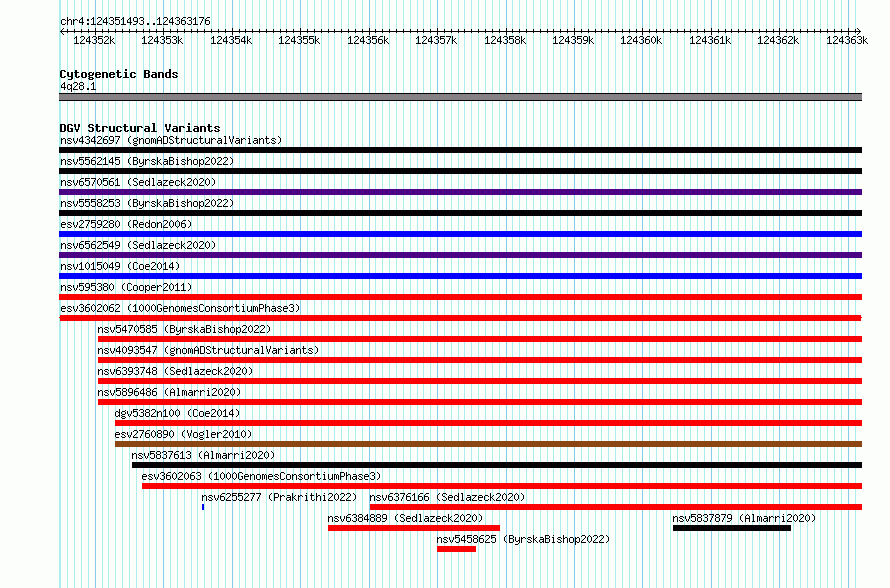Viewport: 890px width, 588px height.
Task: Click esv2760890 Vogler2010 label
Action: (183, 434)
